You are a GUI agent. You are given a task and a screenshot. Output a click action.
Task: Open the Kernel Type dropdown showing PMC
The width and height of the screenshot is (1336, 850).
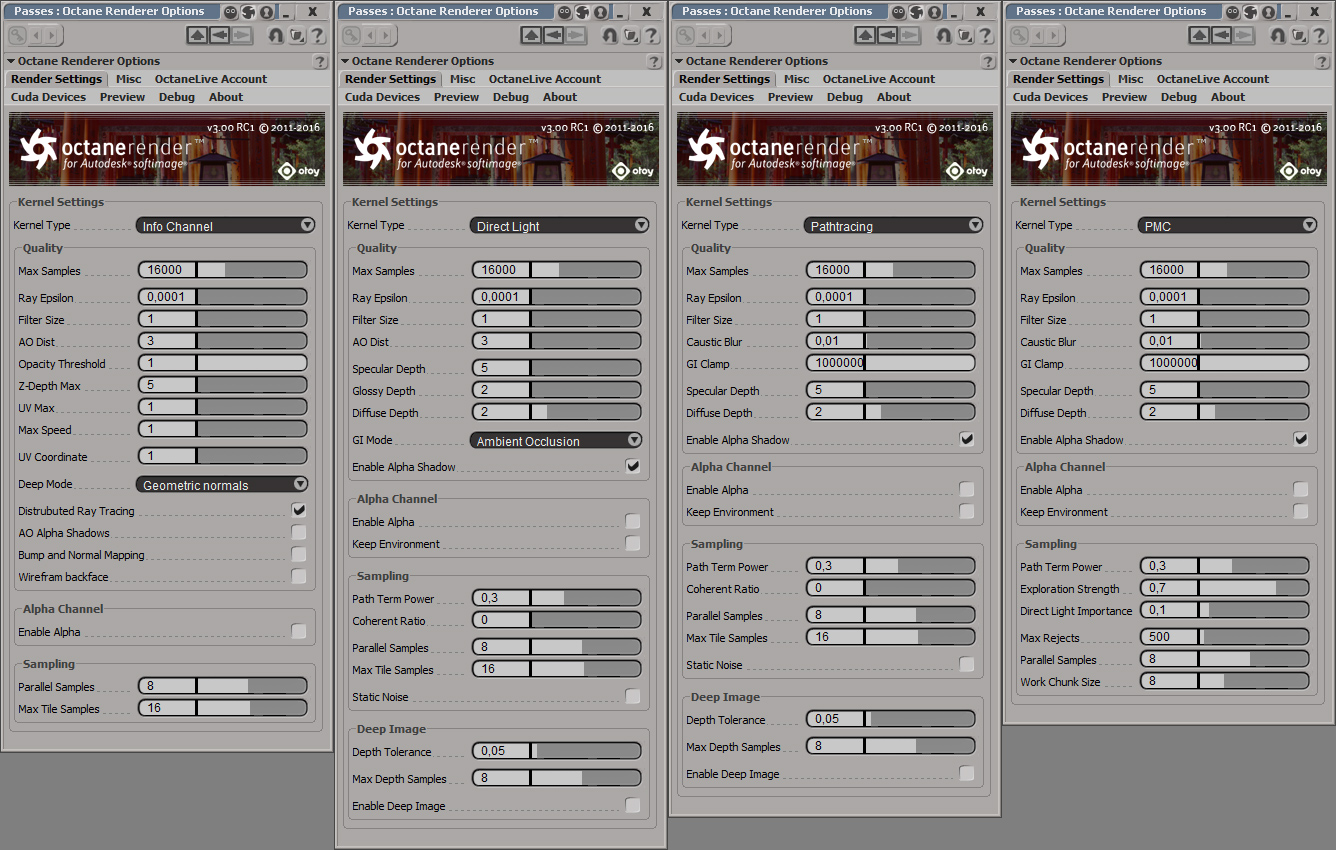coord(1228,226)
